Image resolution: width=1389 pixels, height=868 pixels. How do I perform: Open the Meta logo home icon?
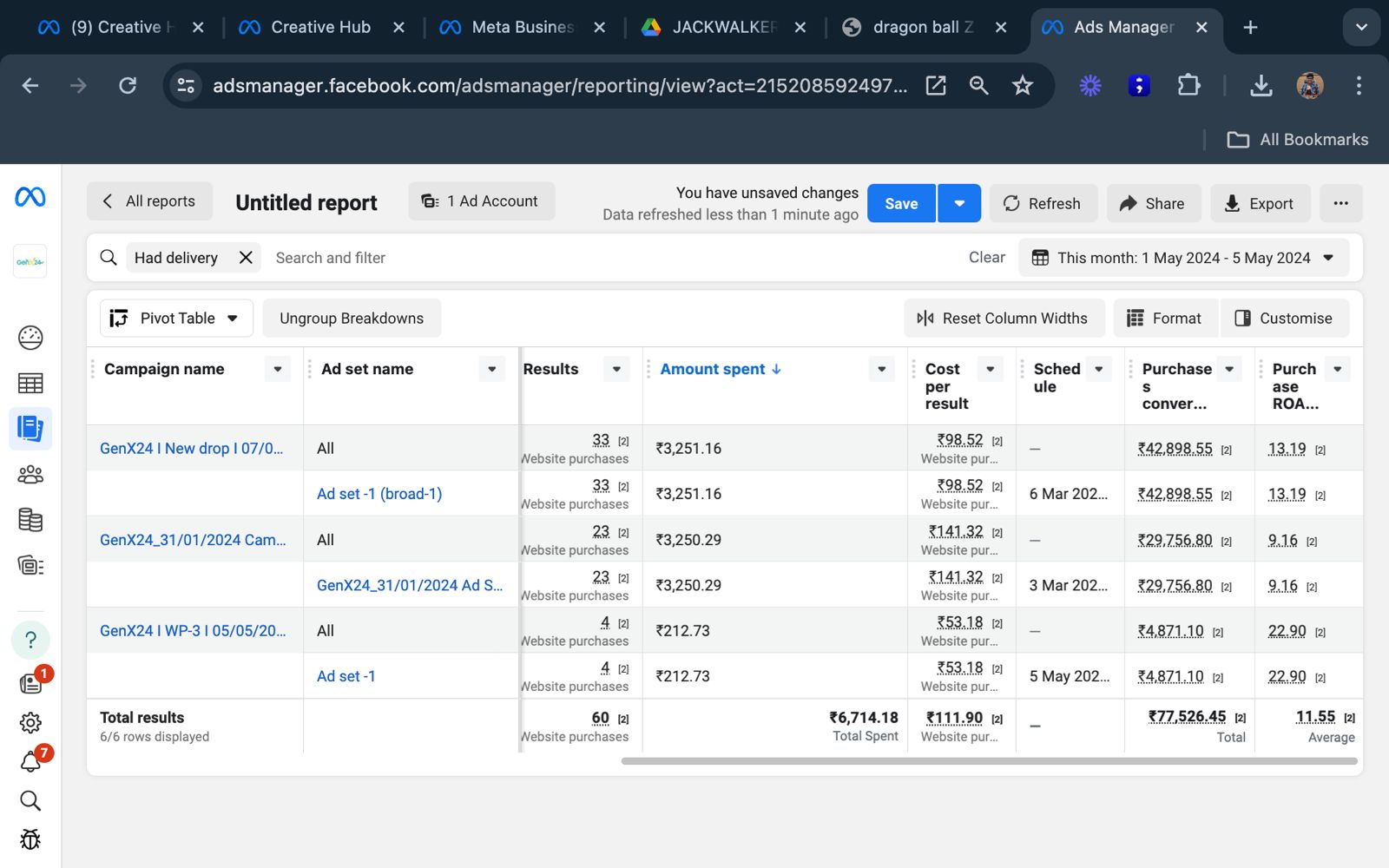click(30, 198)
